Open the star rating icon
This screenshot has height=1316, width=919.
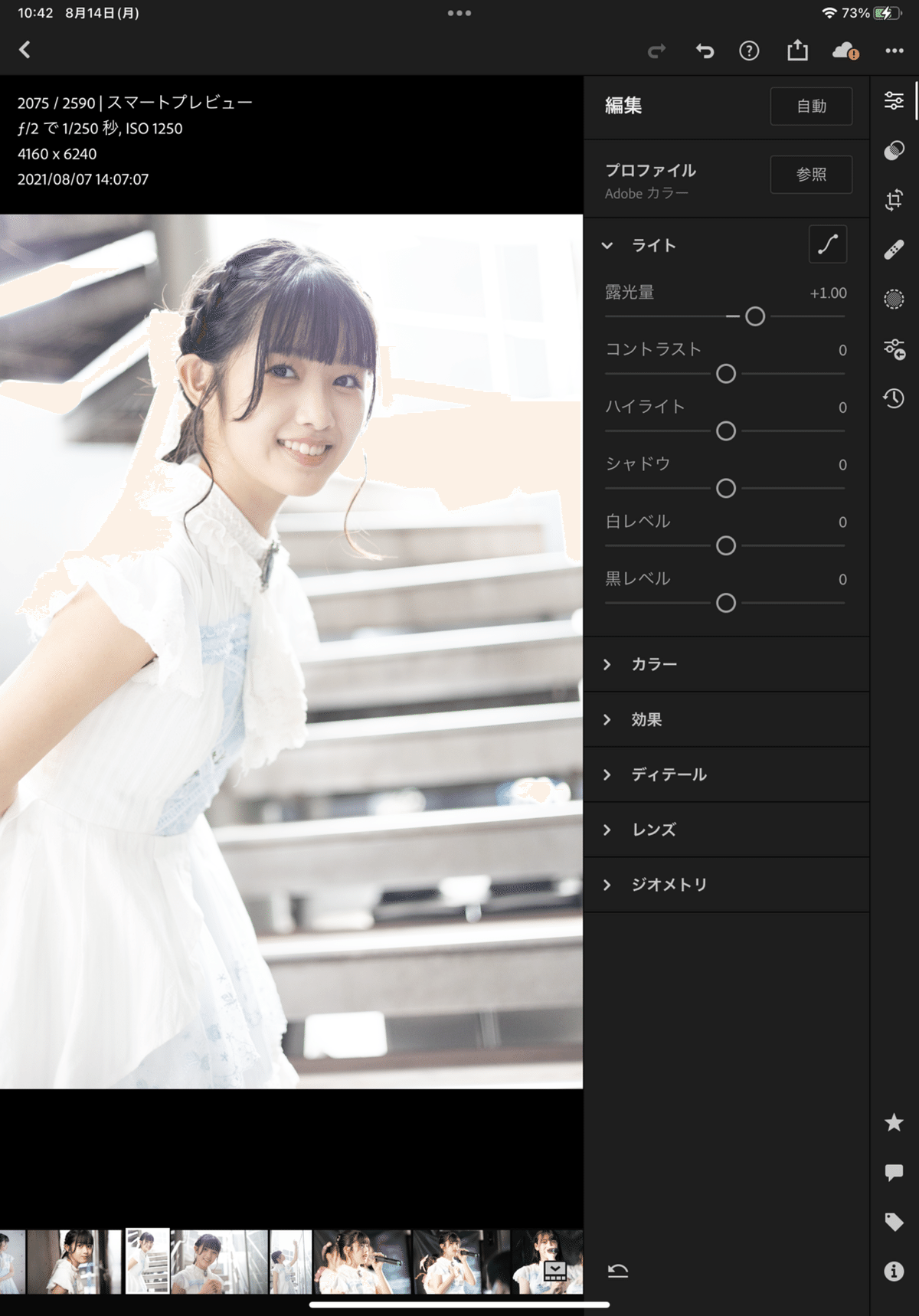pyautogui.click(x=894, y=1123)
